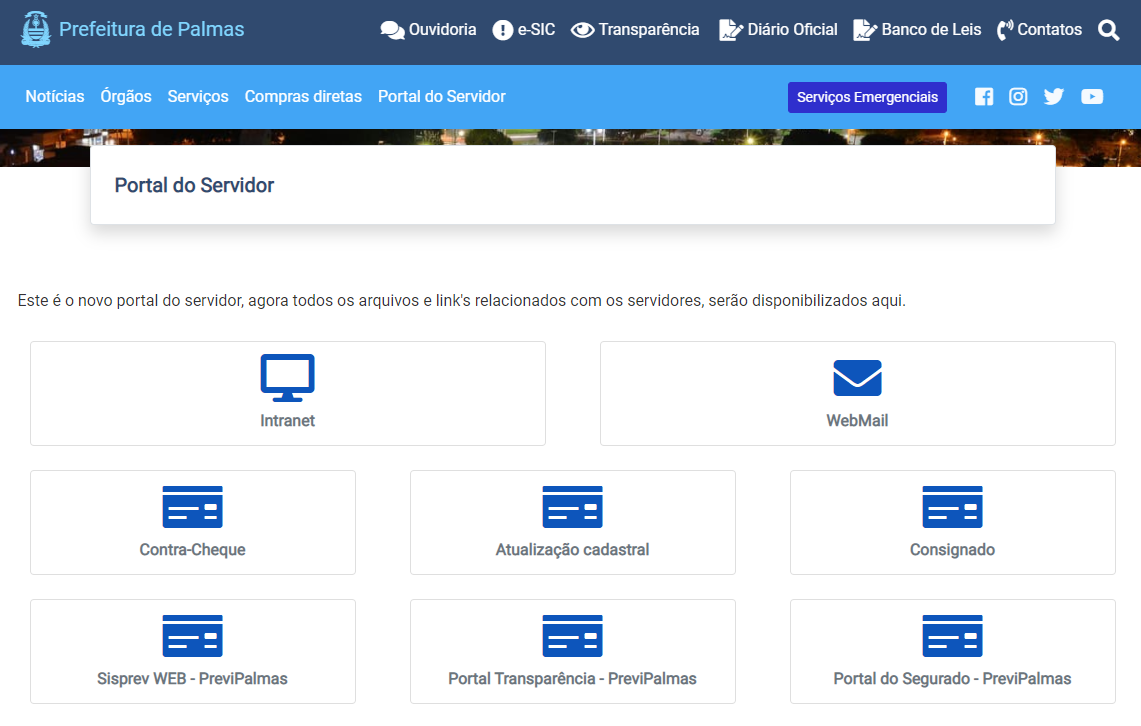
Task: Select the Portal do Segurado - PreviPalmas label
Action: tap(953, 679)
